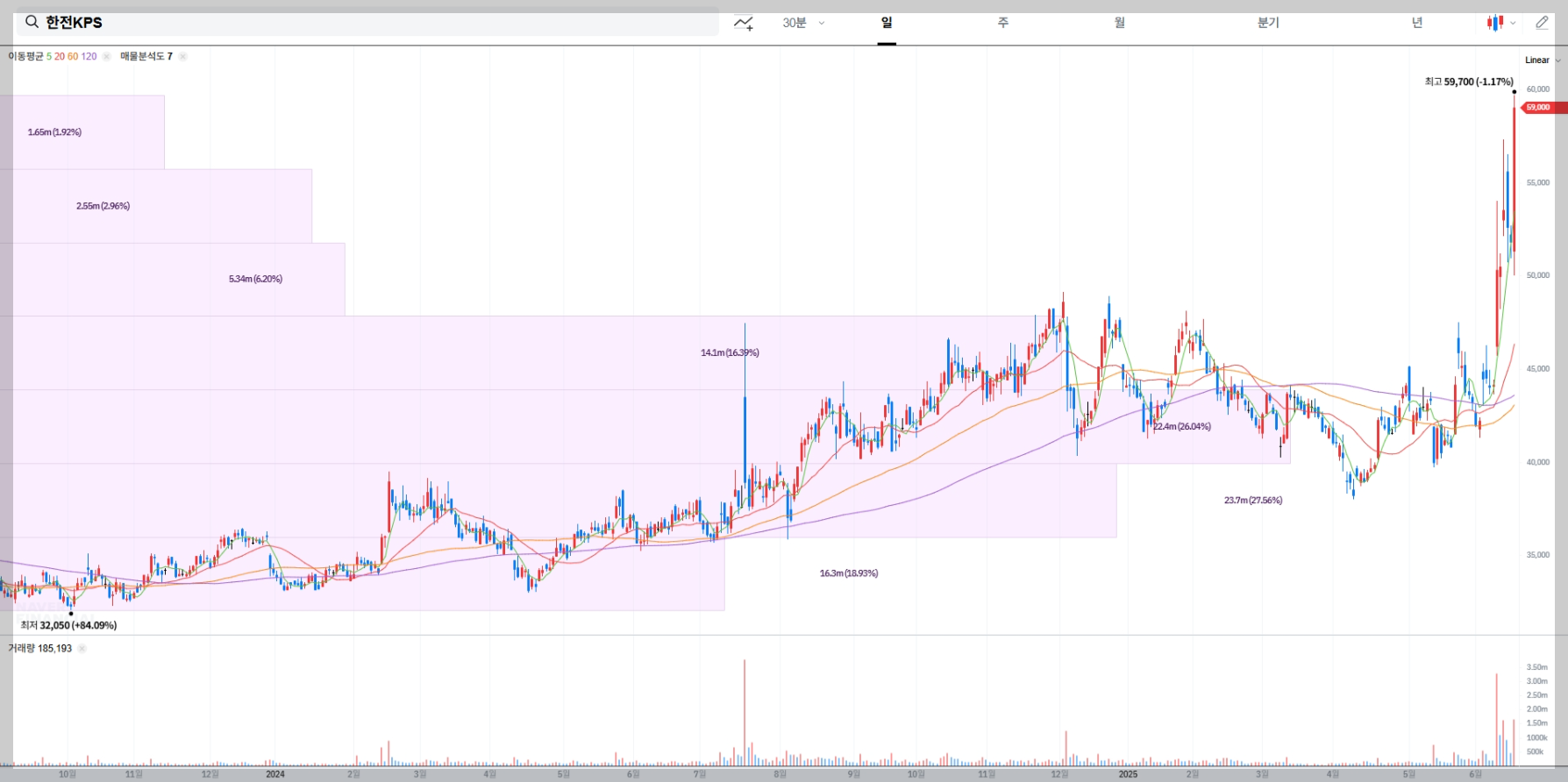Switch to the 년 yearly tab
The height and width of the screenshot is (782, 1568).
pyautogui.click(x=1417, y=23)
